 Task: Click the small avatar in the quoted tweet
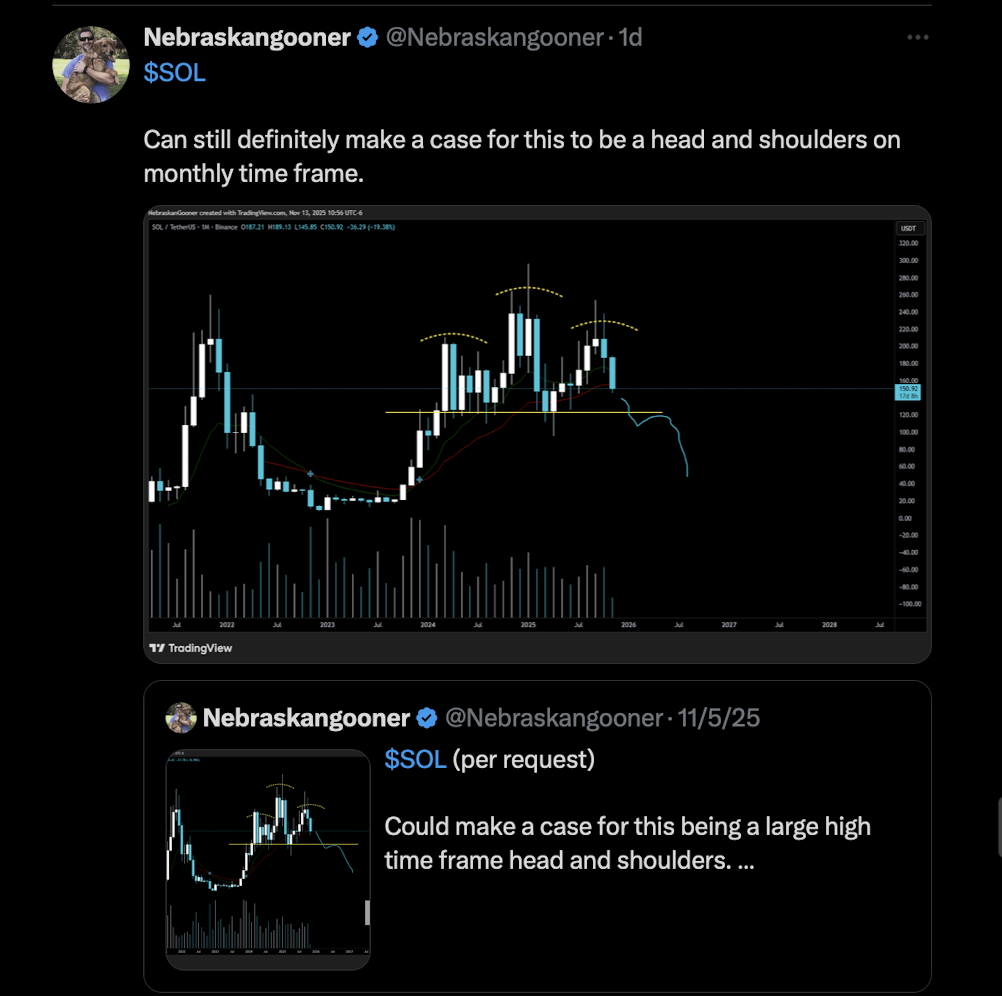tap(181, 718)
